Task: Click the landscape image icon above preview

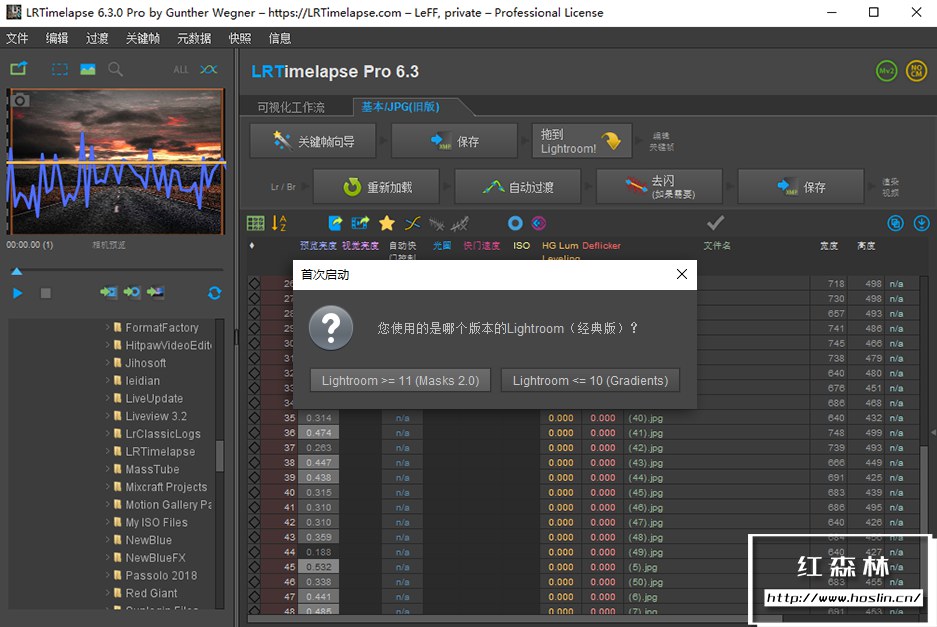Action: tap(88, 69)
